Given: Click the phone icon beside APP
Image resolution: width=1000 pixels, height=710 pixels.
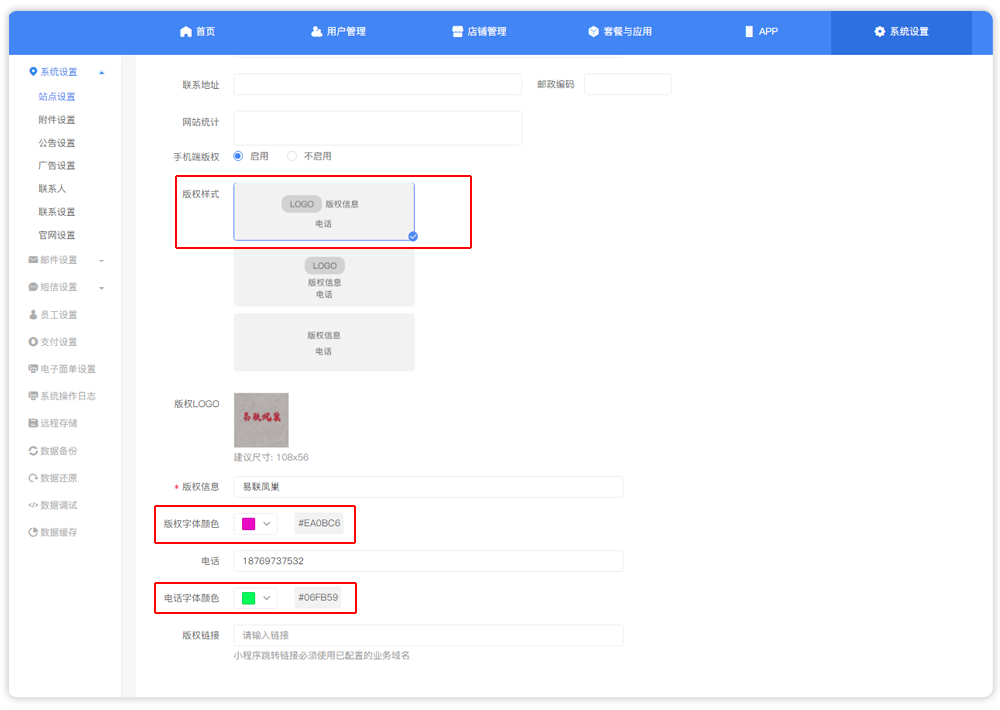Looking at the screenshot, I should click(x=749, y=31).
